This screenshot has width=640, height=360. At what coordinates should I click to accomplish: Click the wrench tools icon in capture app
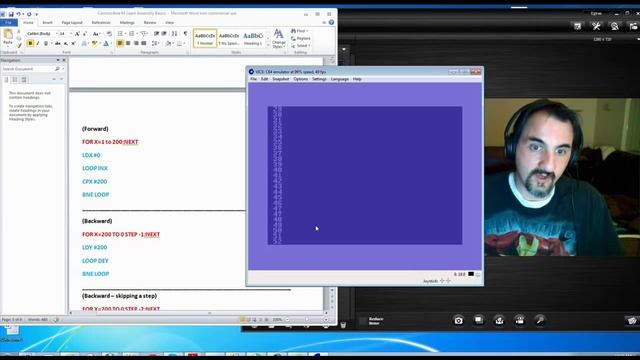pos(596,26)
